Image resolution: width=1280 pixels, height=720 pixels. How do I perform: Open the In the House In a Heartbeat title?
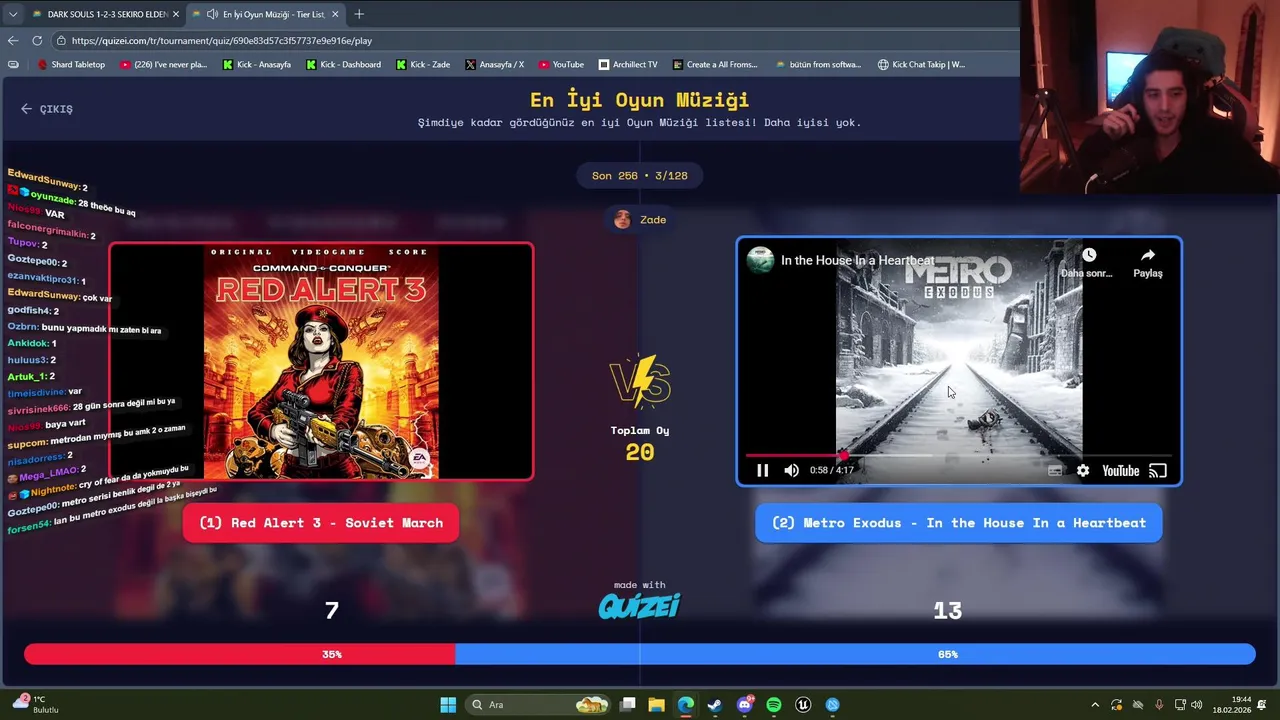click(857, 260)
